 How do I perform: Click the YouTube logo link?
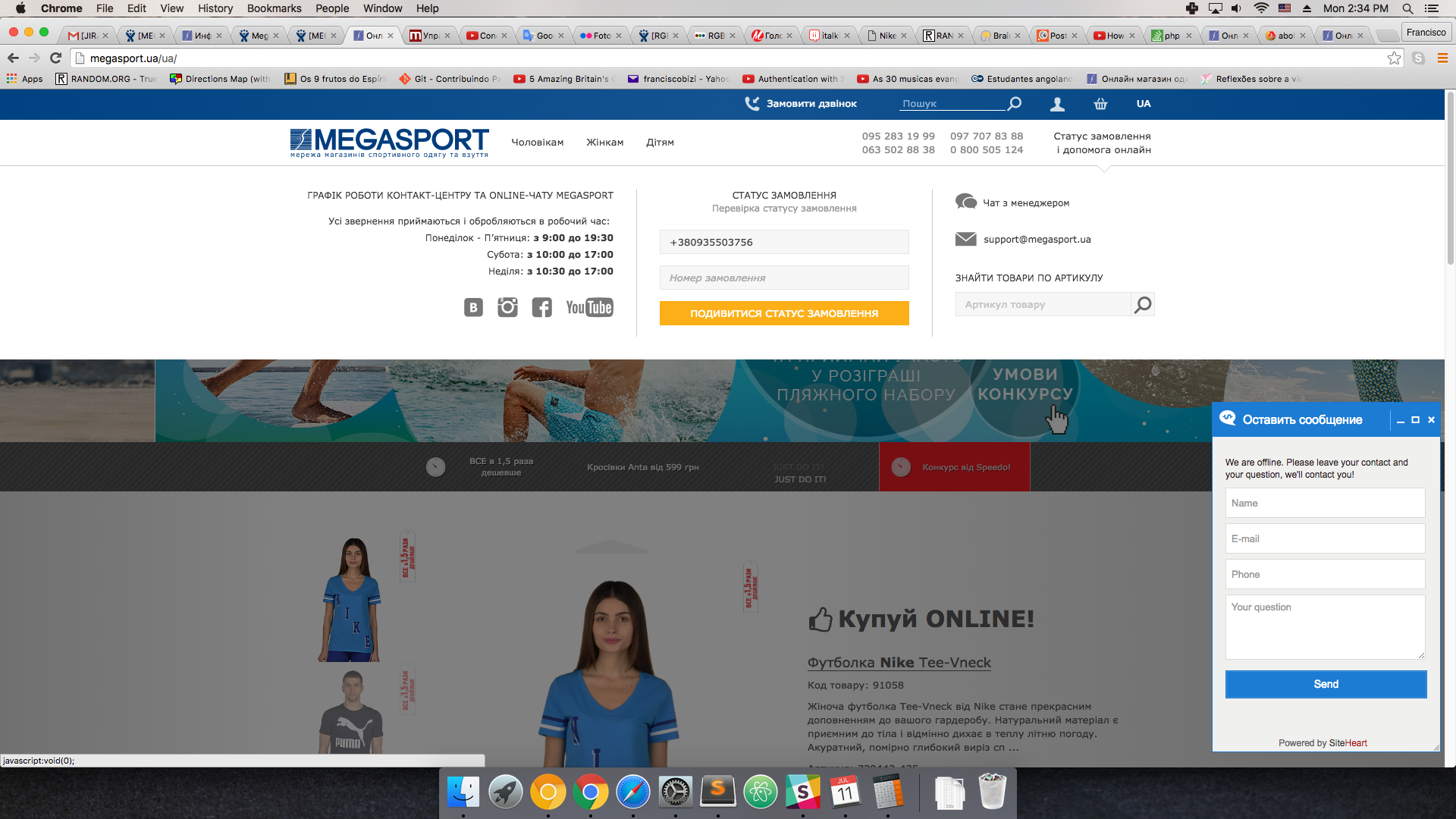589,307
